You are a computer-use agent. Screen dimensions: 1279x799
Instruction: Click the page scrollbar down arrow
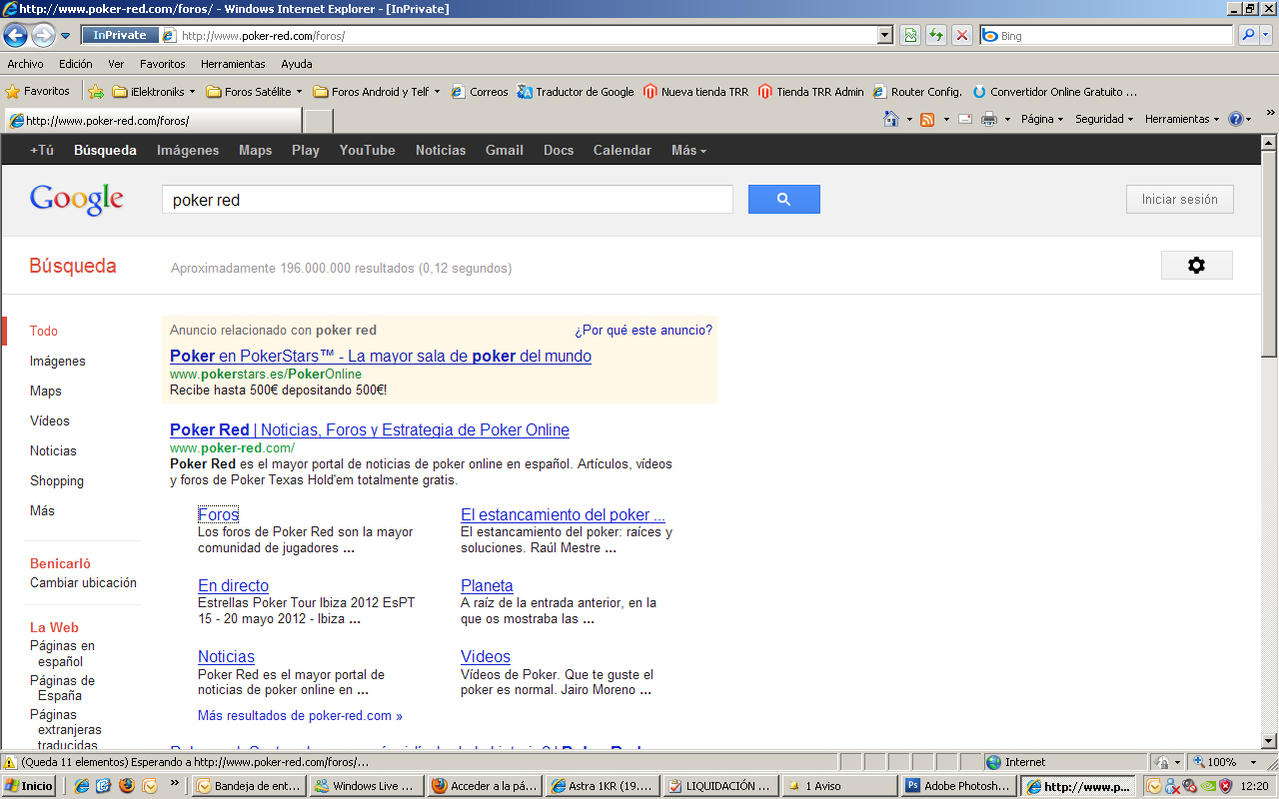1269,741
